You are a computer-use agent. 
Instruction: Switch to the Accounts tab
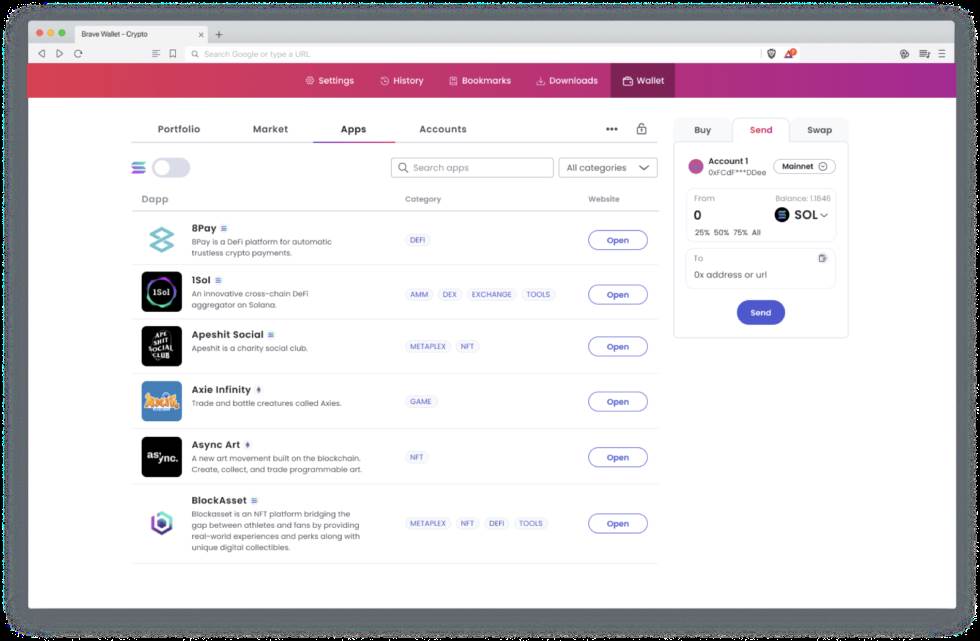[x=443, y=129]
